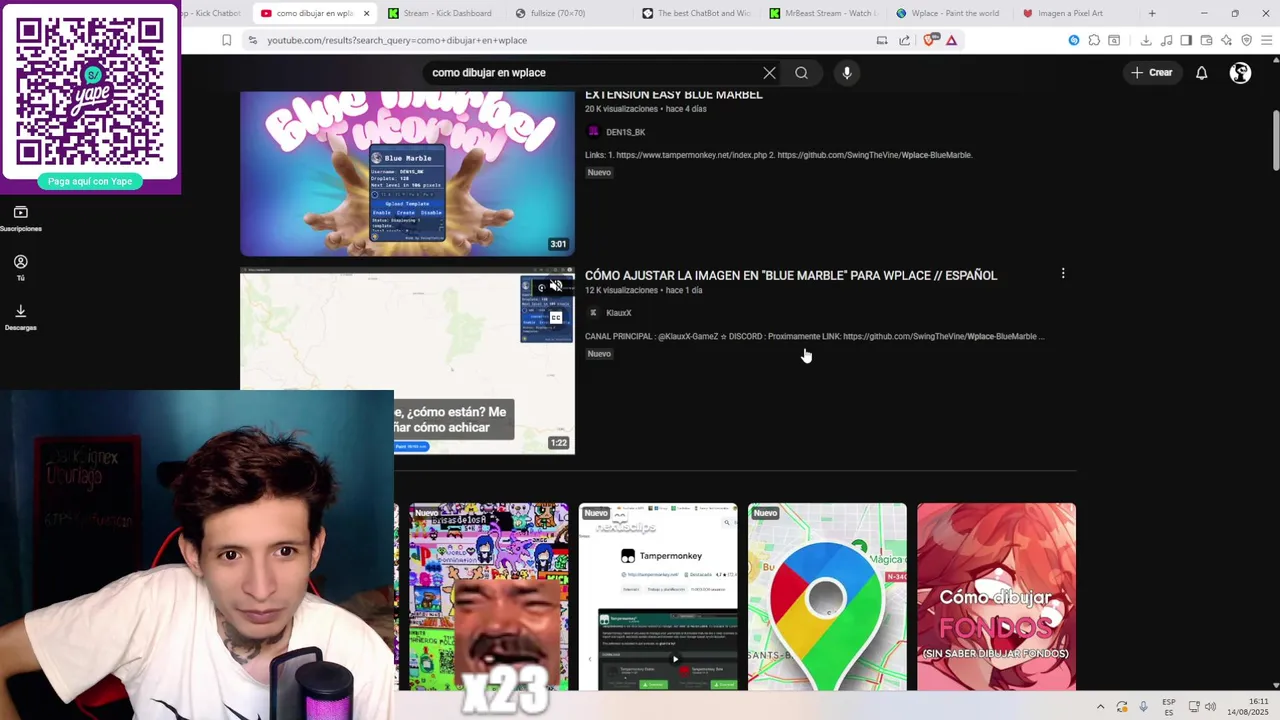Click the cast/install screen icon in the address bar

click(x=882, y=40)
